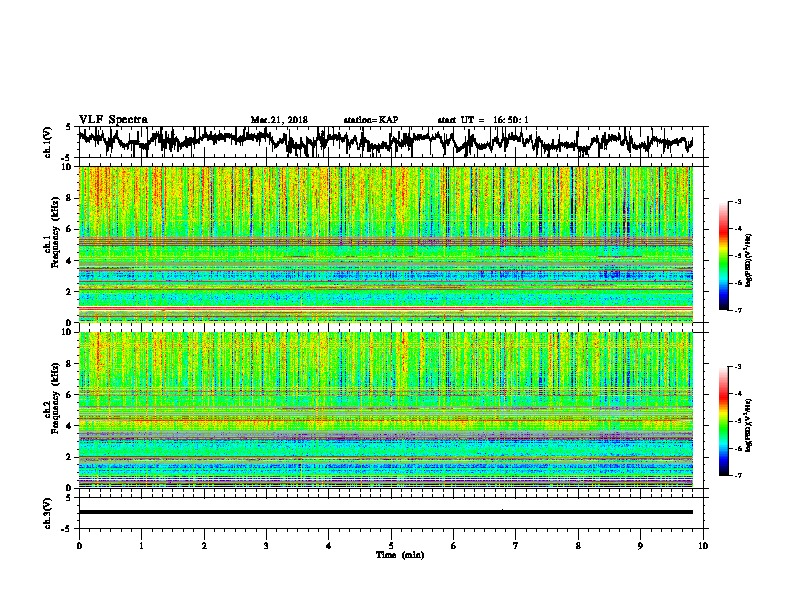
Task: Click time axis tick label "9"
Action: click(x=640, y=545)
